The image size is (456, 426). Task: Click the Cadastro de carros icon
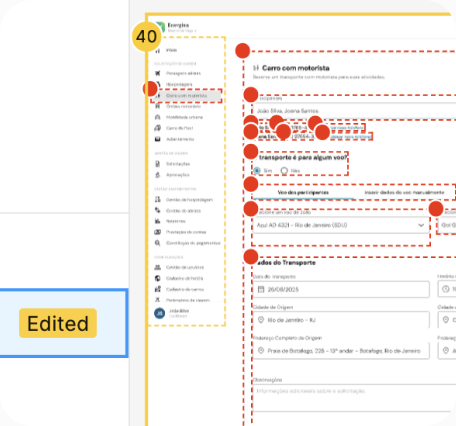158,289
